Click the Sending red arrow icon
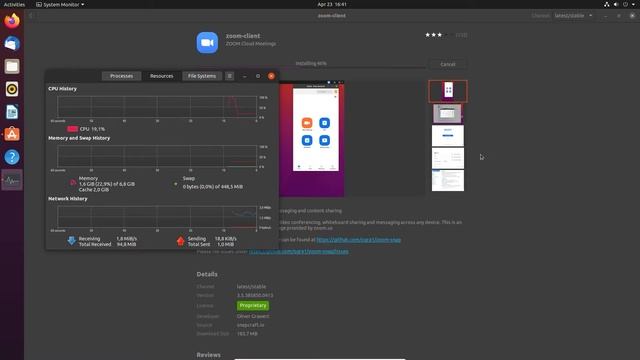The image size is (640, 360). pos(180,241)
